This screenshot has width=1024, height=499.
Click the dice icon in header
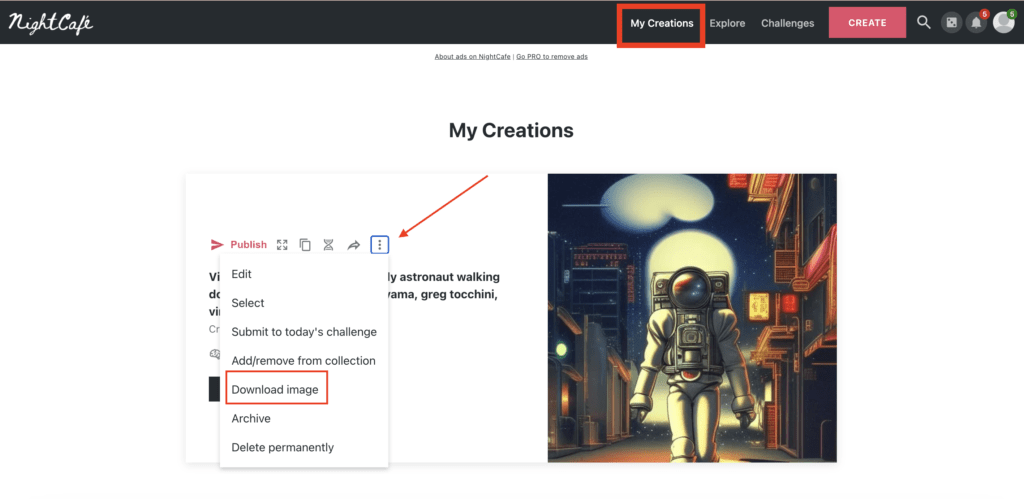pyautogui.click(x=951, y=23)
